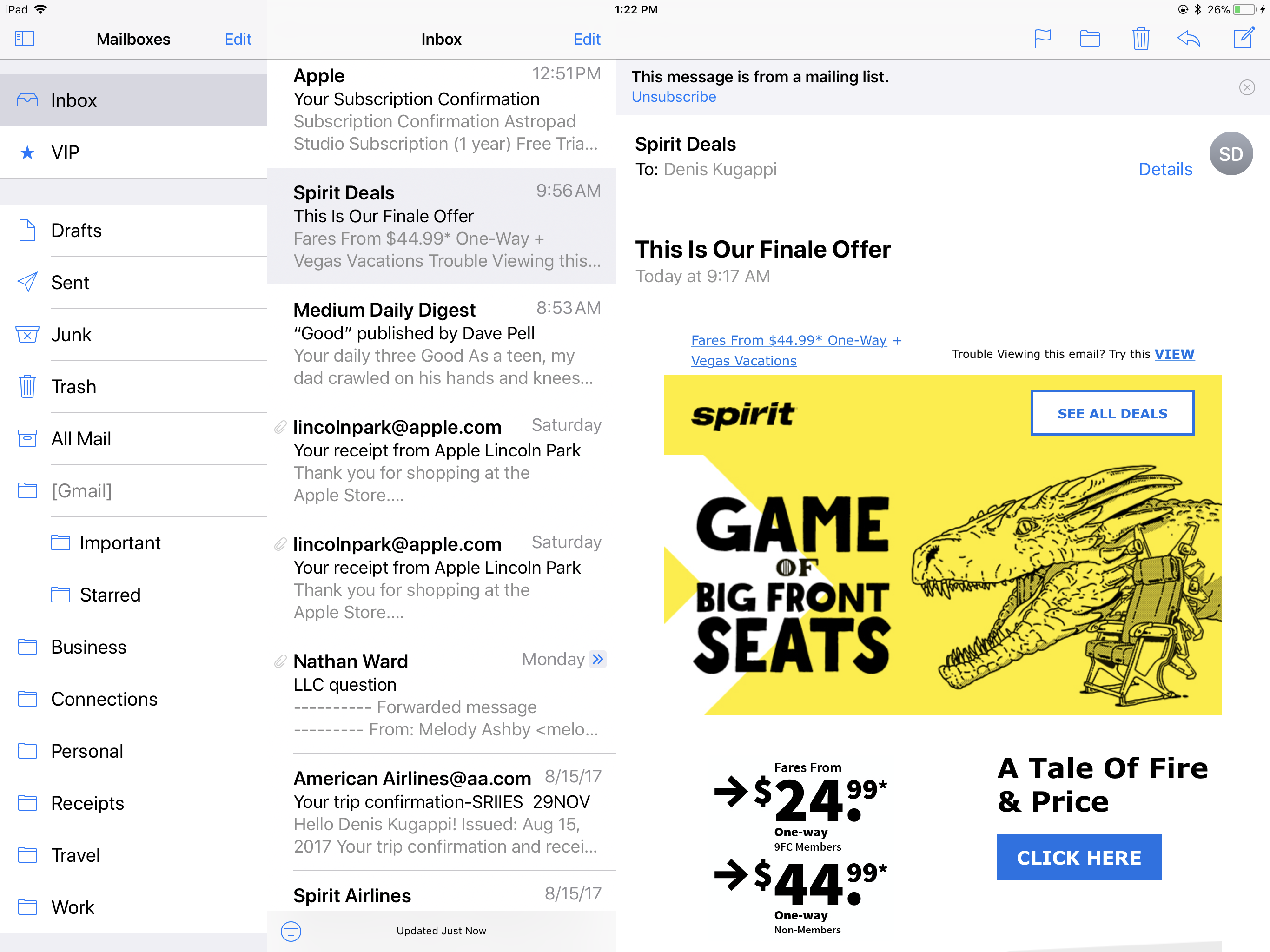Click the Unsubscribe link

(674, 97)
